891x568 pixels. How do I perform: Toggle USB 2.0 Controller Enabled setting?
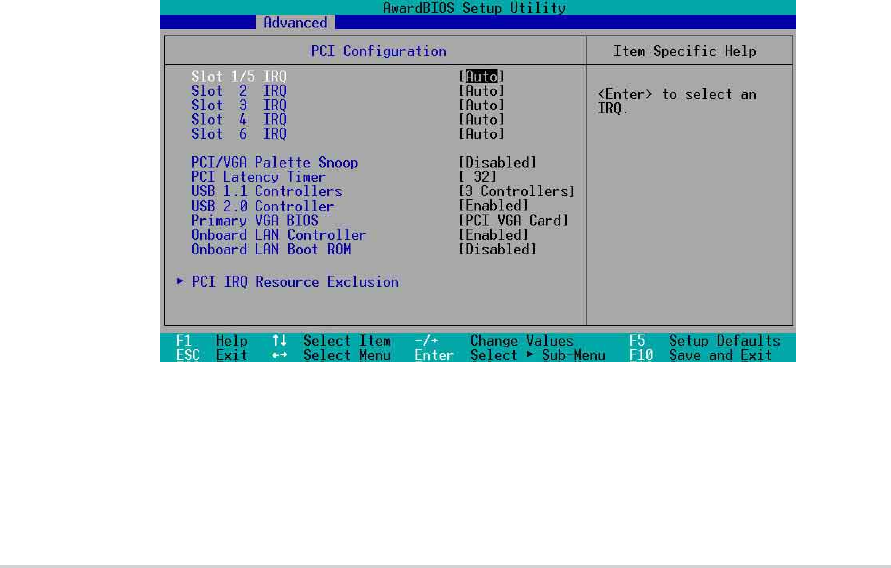[493, 206]
